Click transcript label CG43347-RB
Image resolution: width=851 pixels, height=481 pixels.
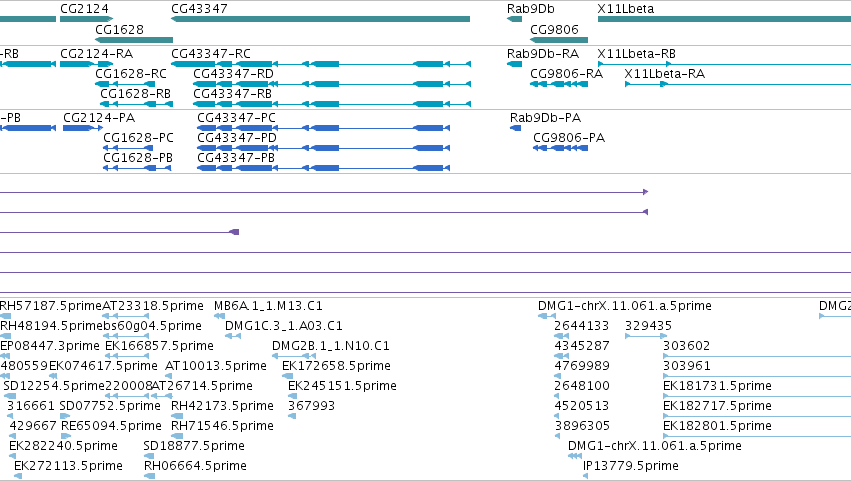[x=233, y=93]
